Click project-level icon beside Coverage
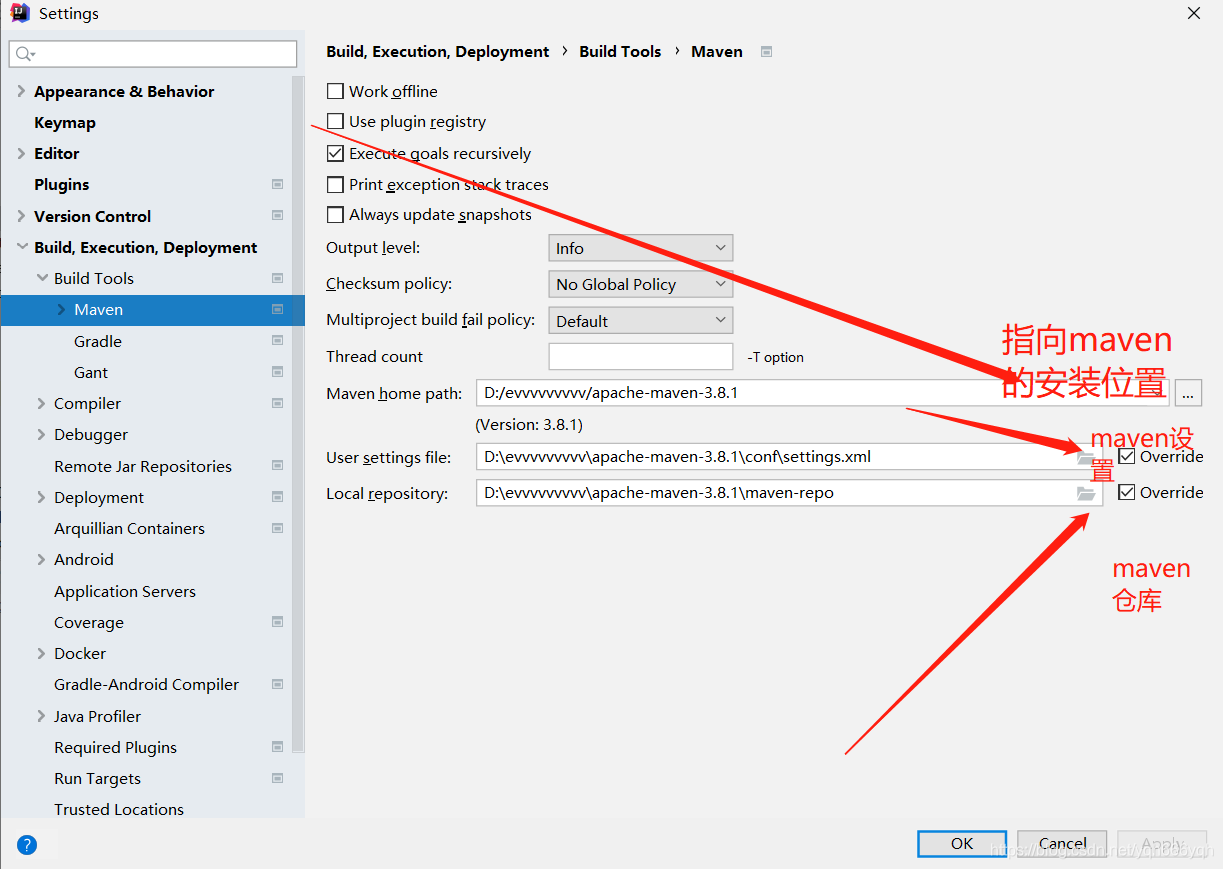 [277, 622]
